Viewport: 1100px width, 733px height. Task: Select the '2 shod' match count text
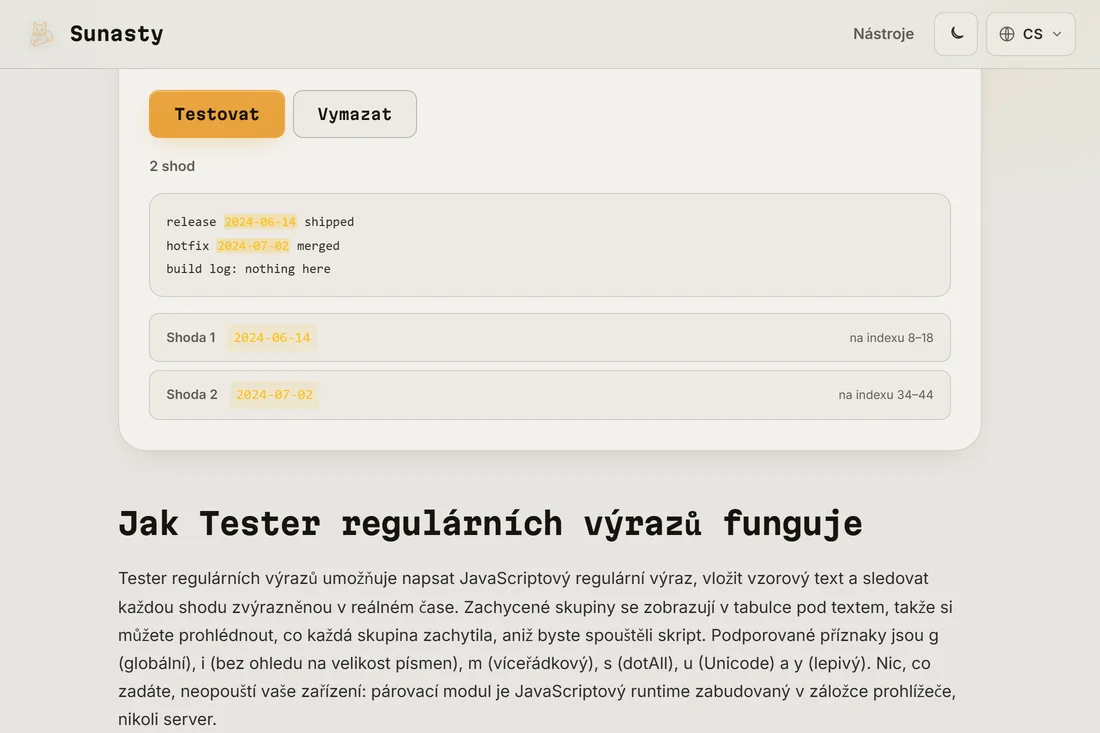click(172, 166)
